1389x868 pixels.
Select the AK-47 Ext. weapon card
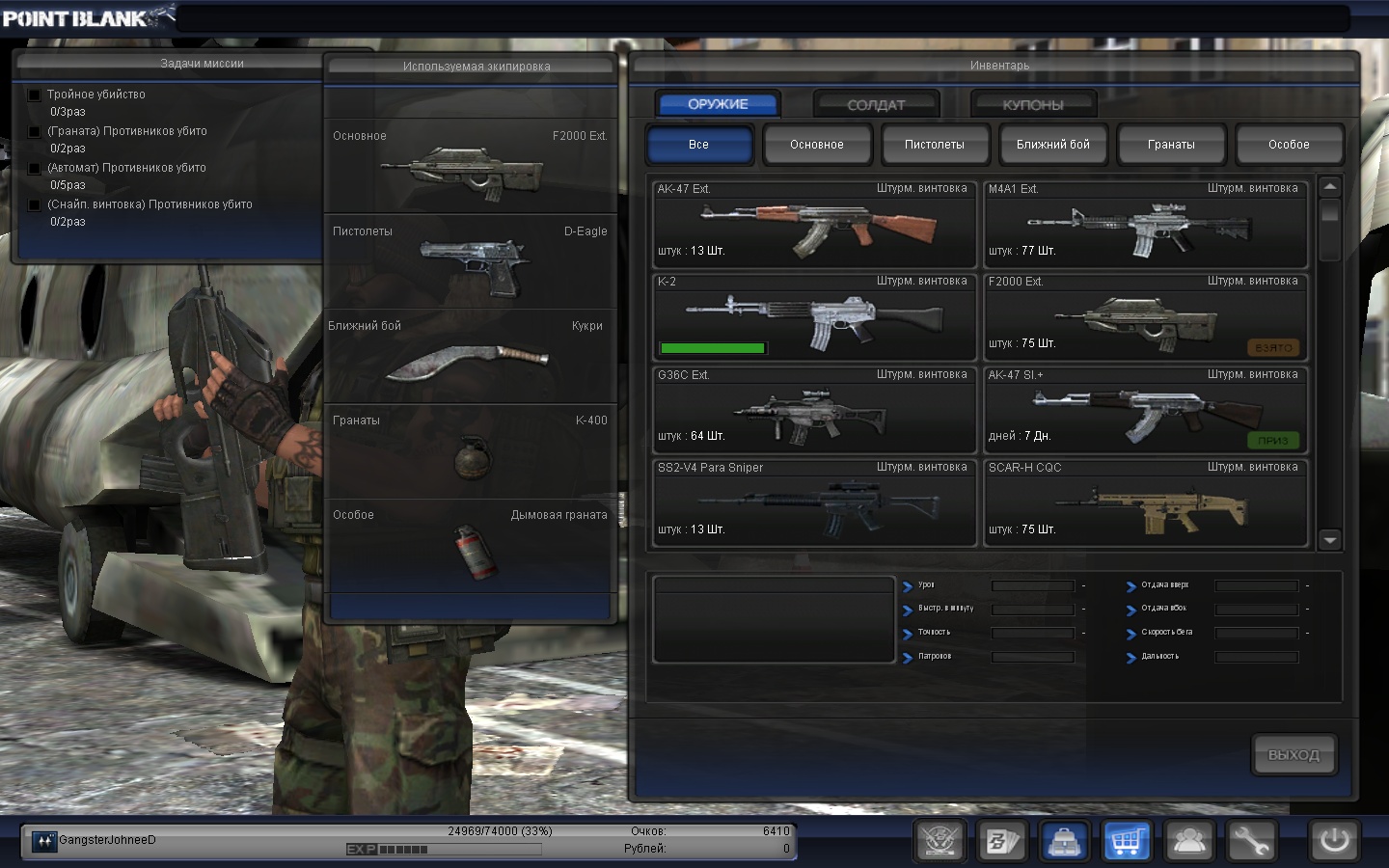point(815,224)
